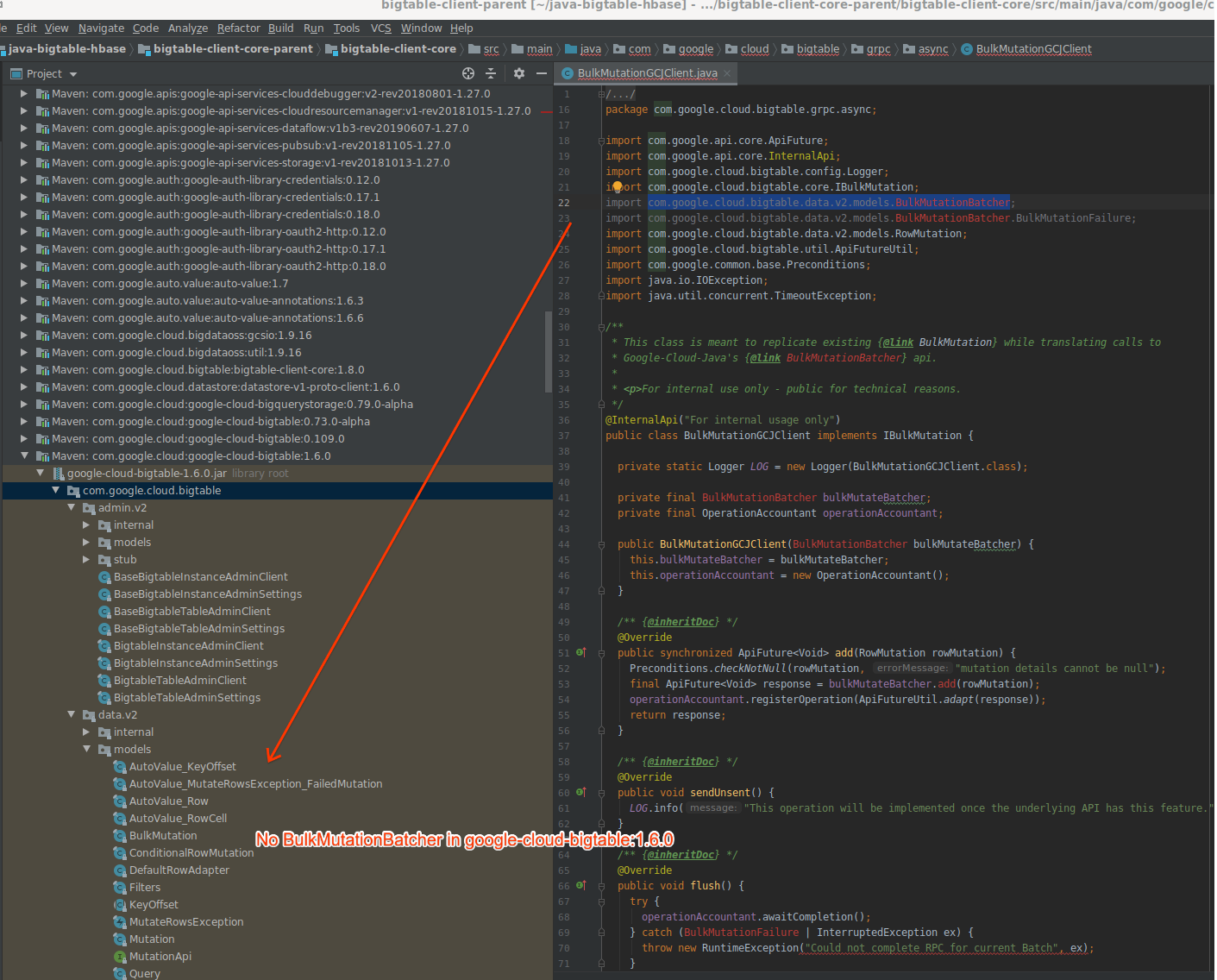Select ConditionalRowMutation class

(191, 852)
